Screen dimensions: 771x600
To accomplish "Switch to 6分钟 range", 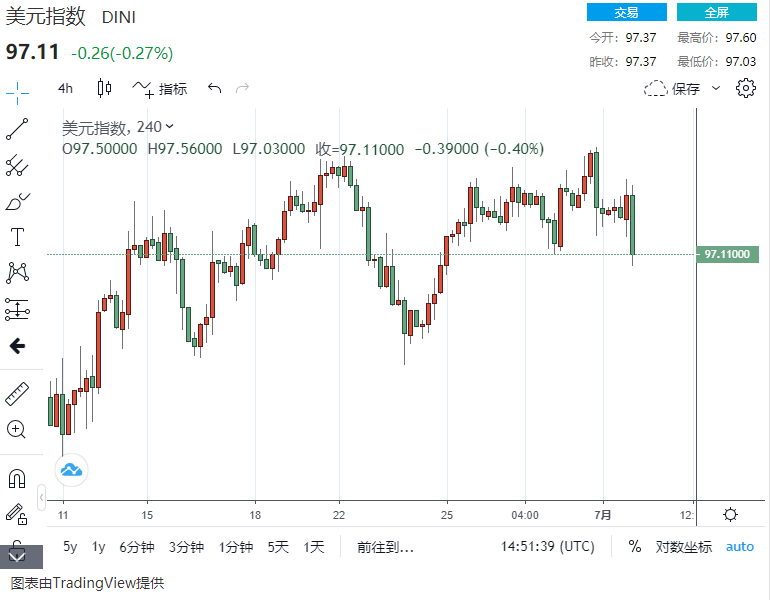I will click(137, 547).
